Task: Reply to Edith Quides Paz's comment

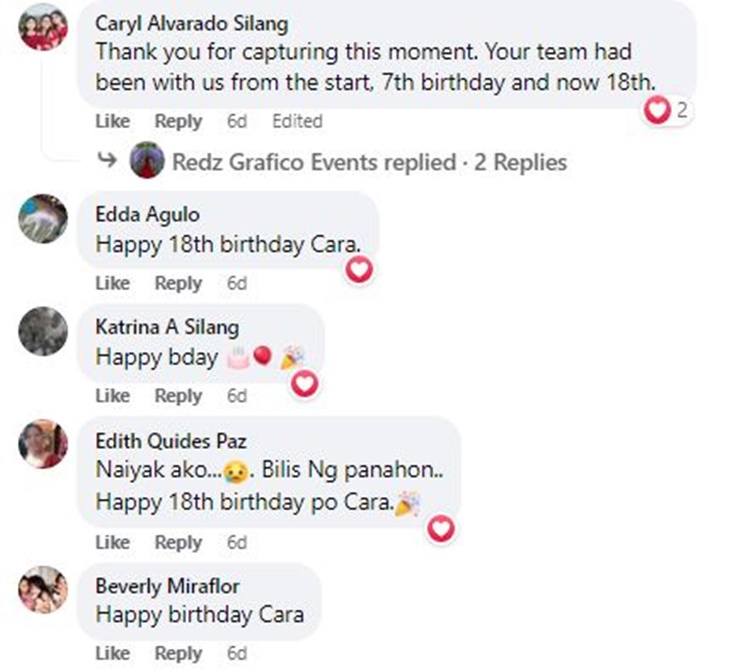Action: (178, 542)
